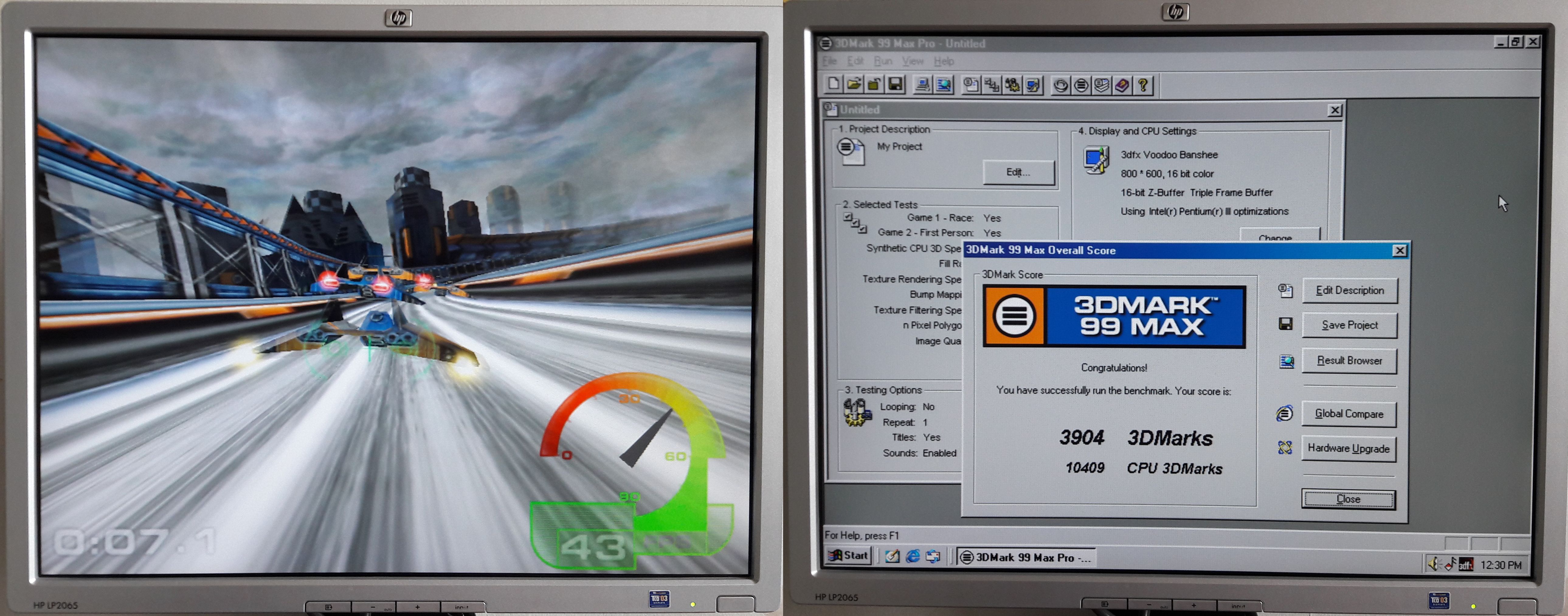Click the 'Sounds: Enabled' option text

pos(919,453)
